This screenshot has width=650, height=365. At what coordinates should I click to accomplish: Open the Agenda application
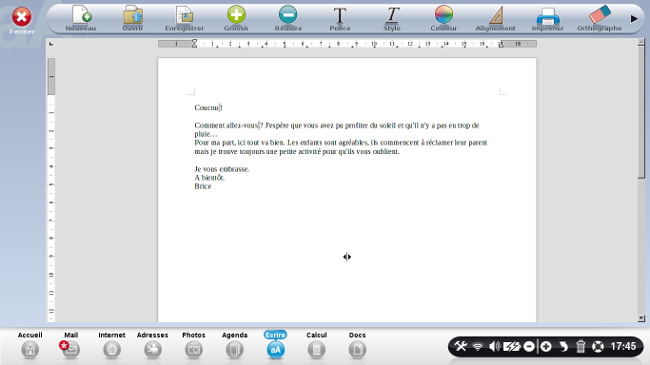coord(235,345)
